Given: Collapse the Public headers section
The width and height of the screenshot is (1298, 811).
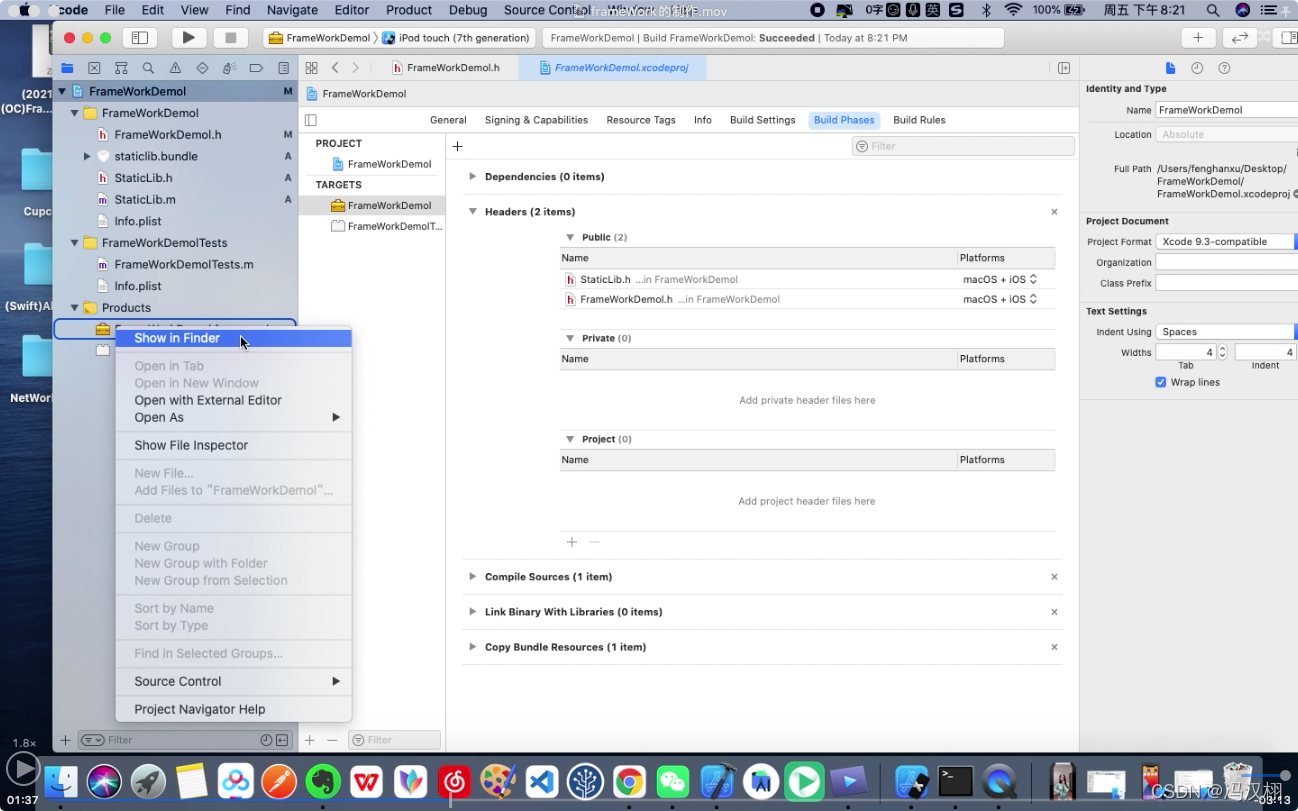Looking at the screenshot, I should (570, 238).
